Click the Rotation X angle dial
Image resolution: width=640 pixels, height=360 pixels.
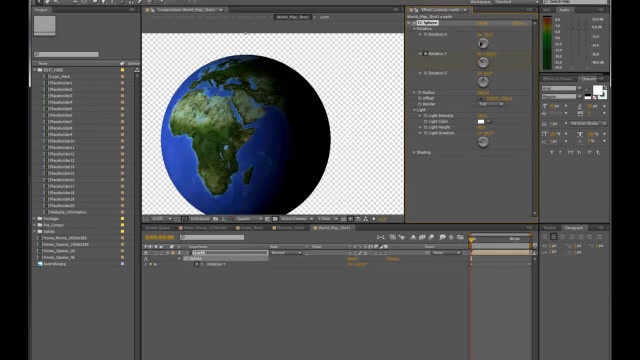coord(483,43)
